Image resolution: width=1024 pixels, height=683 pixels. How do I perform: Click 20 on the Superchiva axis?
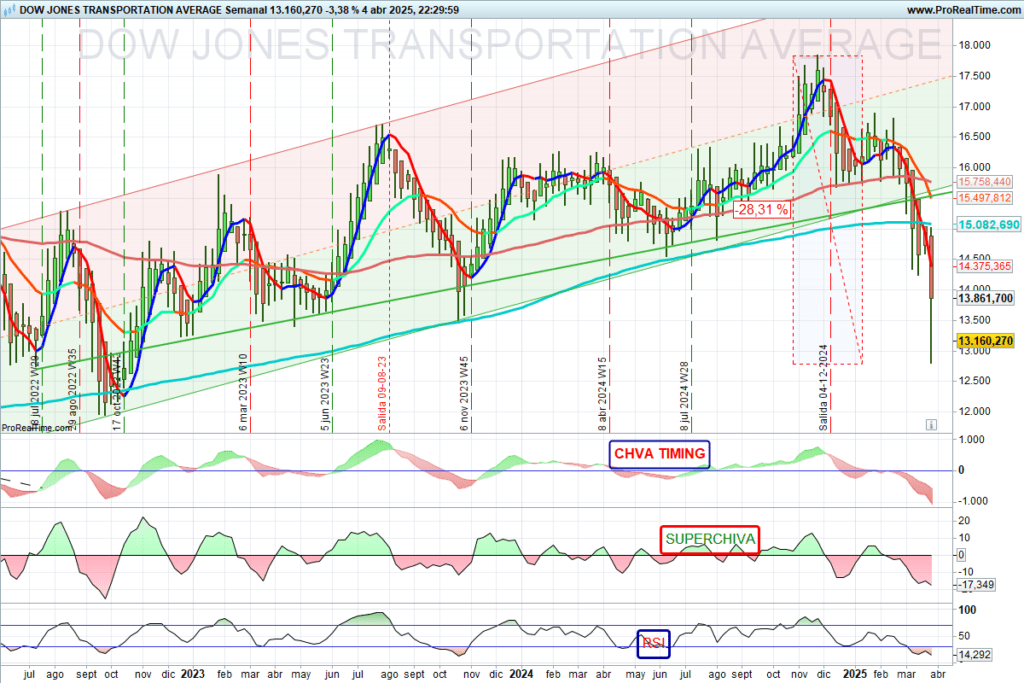964,520
